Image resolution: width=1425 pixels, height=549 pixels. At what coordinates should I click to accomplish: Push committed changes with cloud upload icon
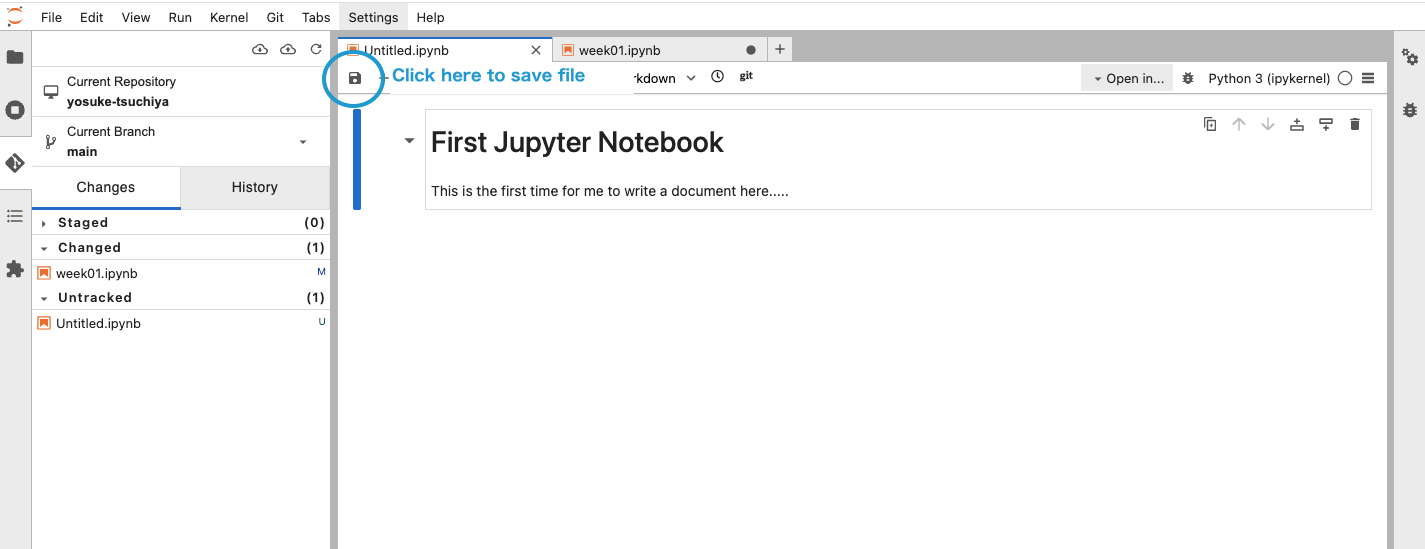pyautogui.click(x=288, y=49)
